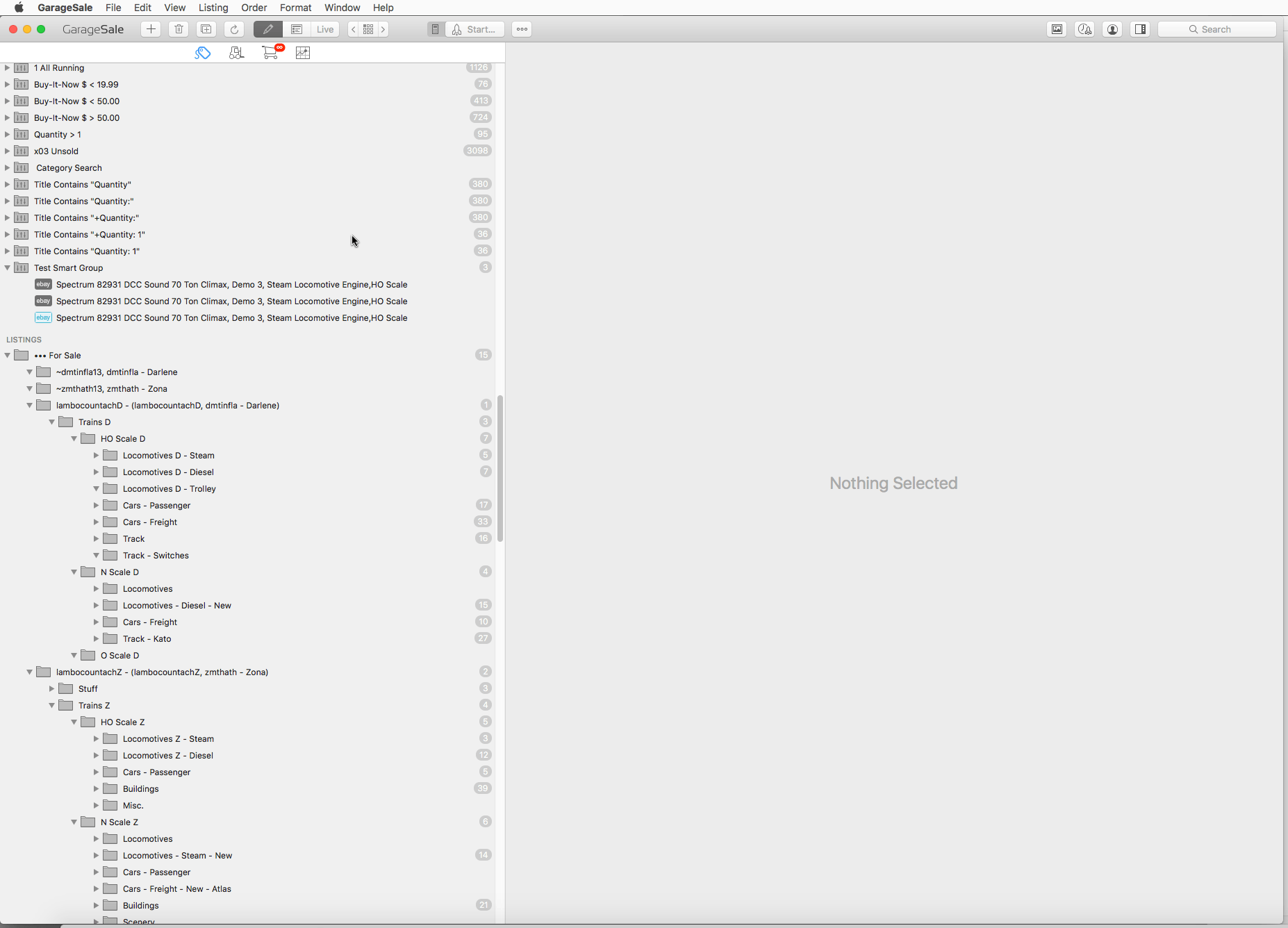The image size is (1288, 928).
Task: Select the Quantity > 1 smart group
Action: tap(247, 134)
